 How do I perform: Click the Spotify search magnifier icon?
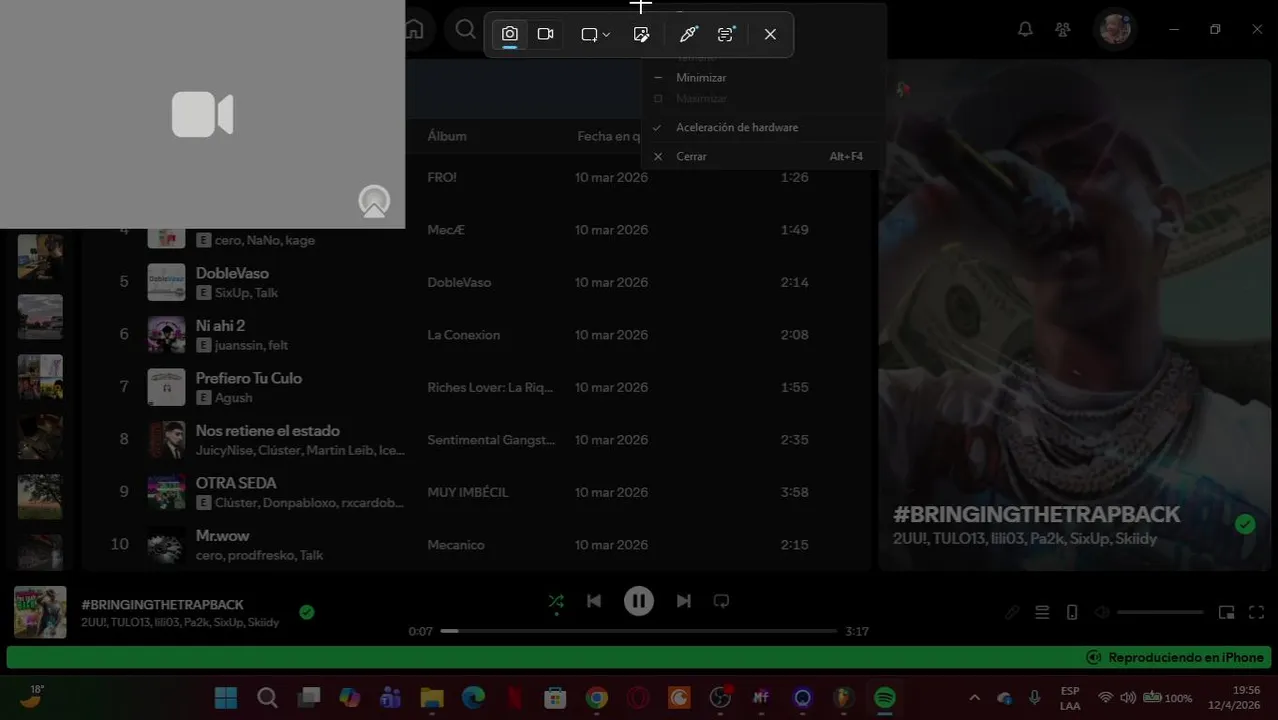click(x=466, y=29)
